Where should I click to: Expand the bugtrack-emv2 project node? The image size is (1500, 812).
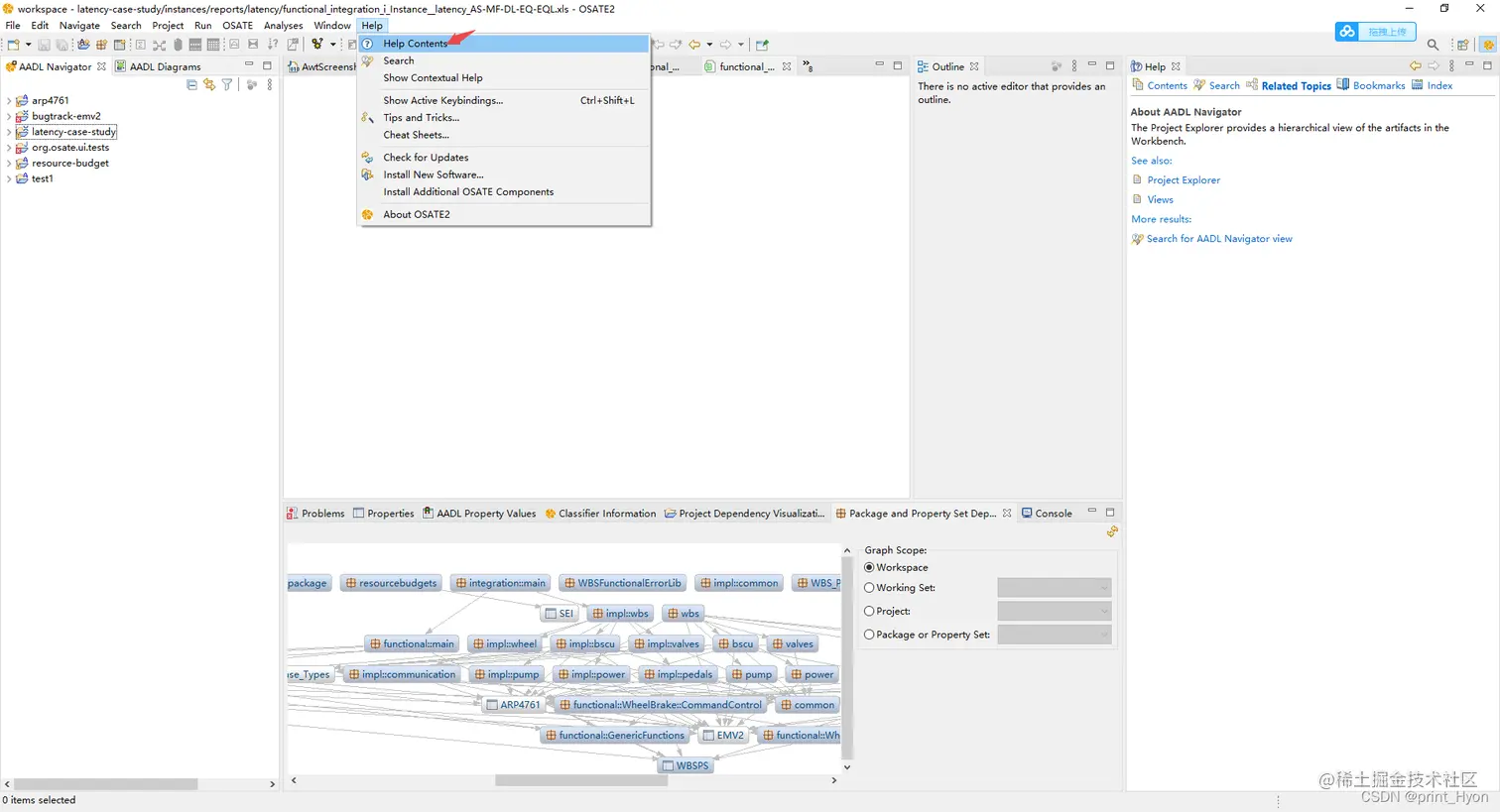(x=9, y=116)
